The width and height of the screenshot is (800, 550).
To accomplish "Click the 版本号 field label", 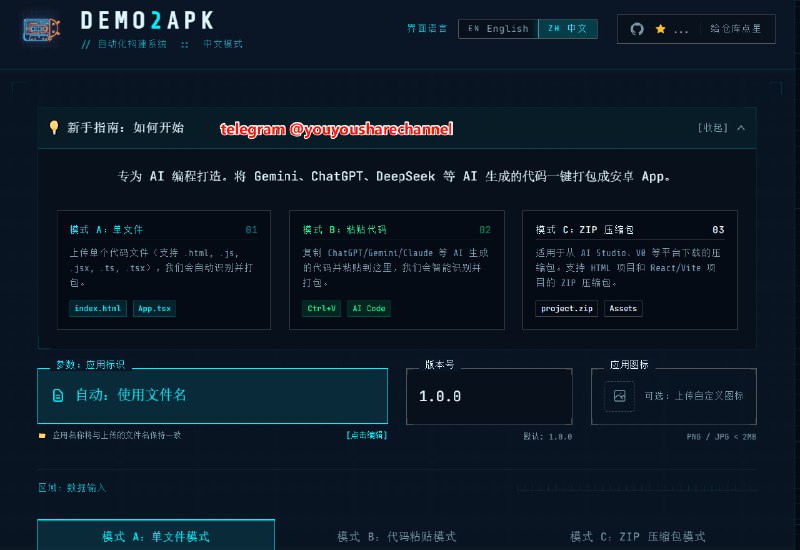I will (x=439, y=364).
